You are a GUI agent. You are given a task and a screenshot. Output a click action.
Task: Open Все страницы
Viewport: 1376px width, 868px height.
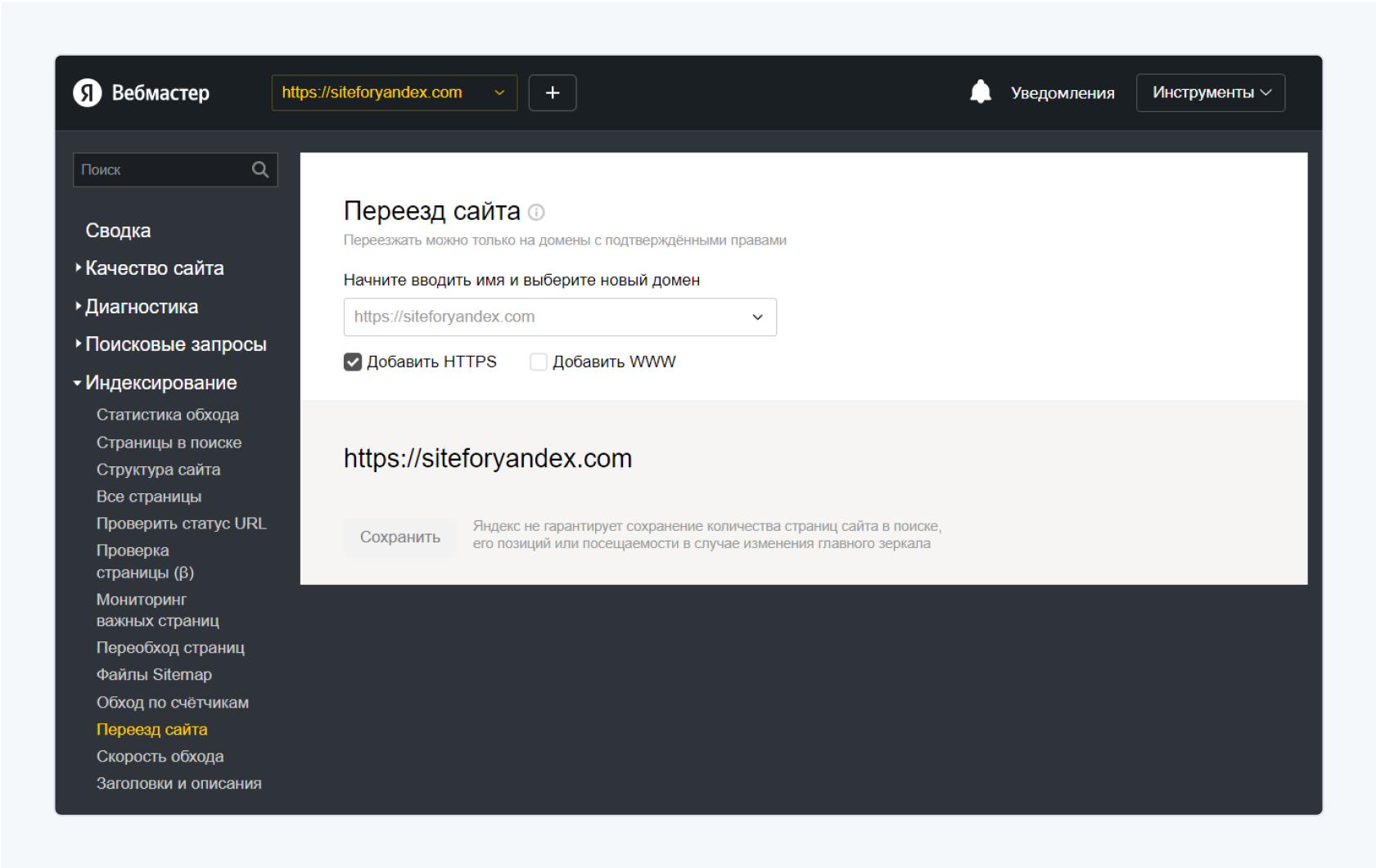[x=149, y=497]
